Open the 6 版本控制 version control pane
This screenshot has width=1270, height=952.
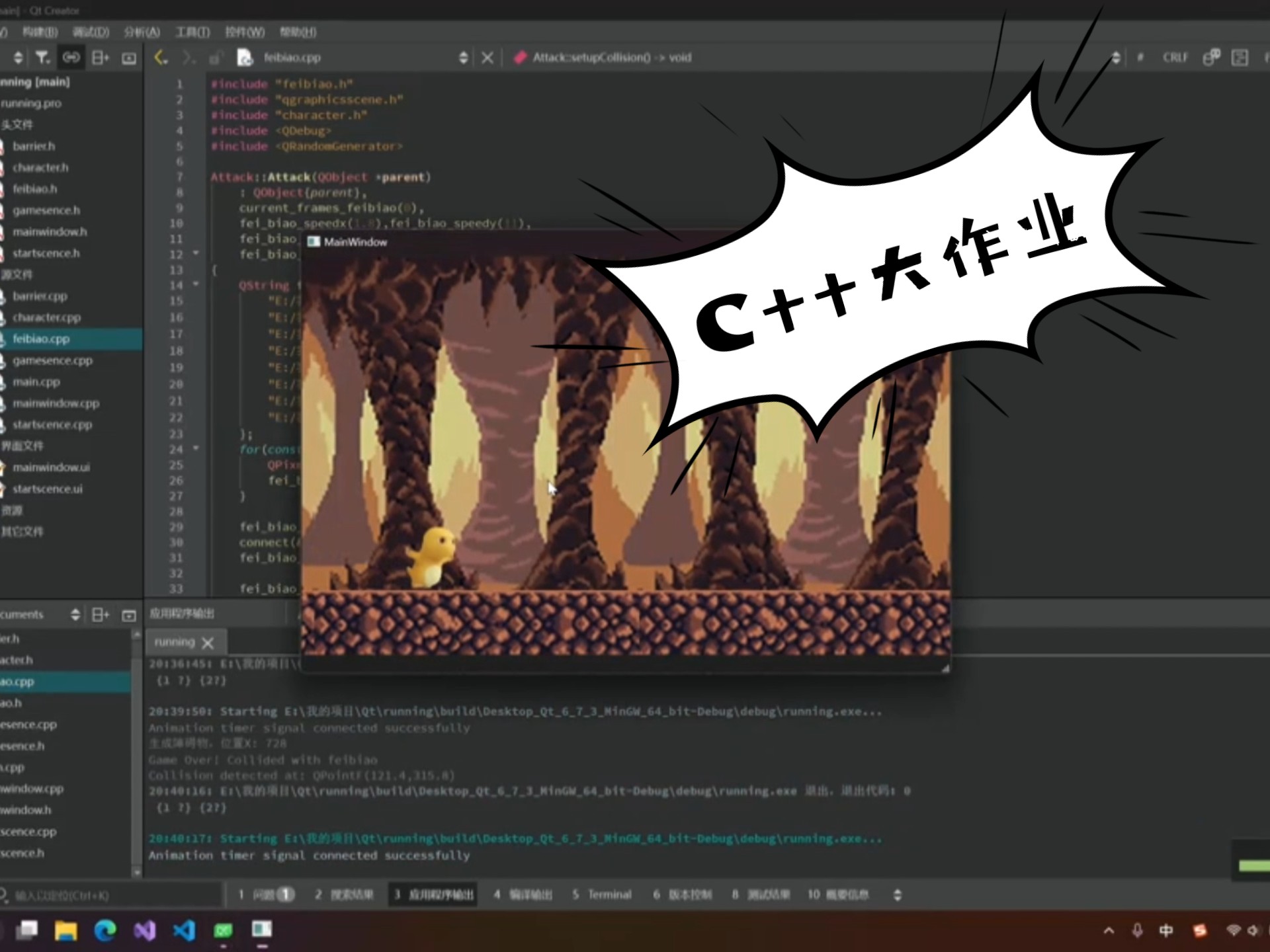(683, 895)
